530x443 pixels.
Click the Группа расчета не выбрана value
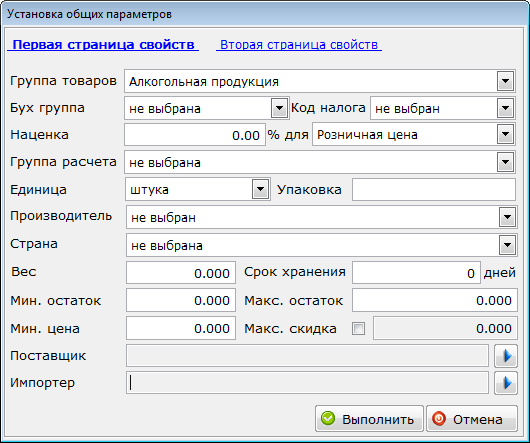coord(165,163)
